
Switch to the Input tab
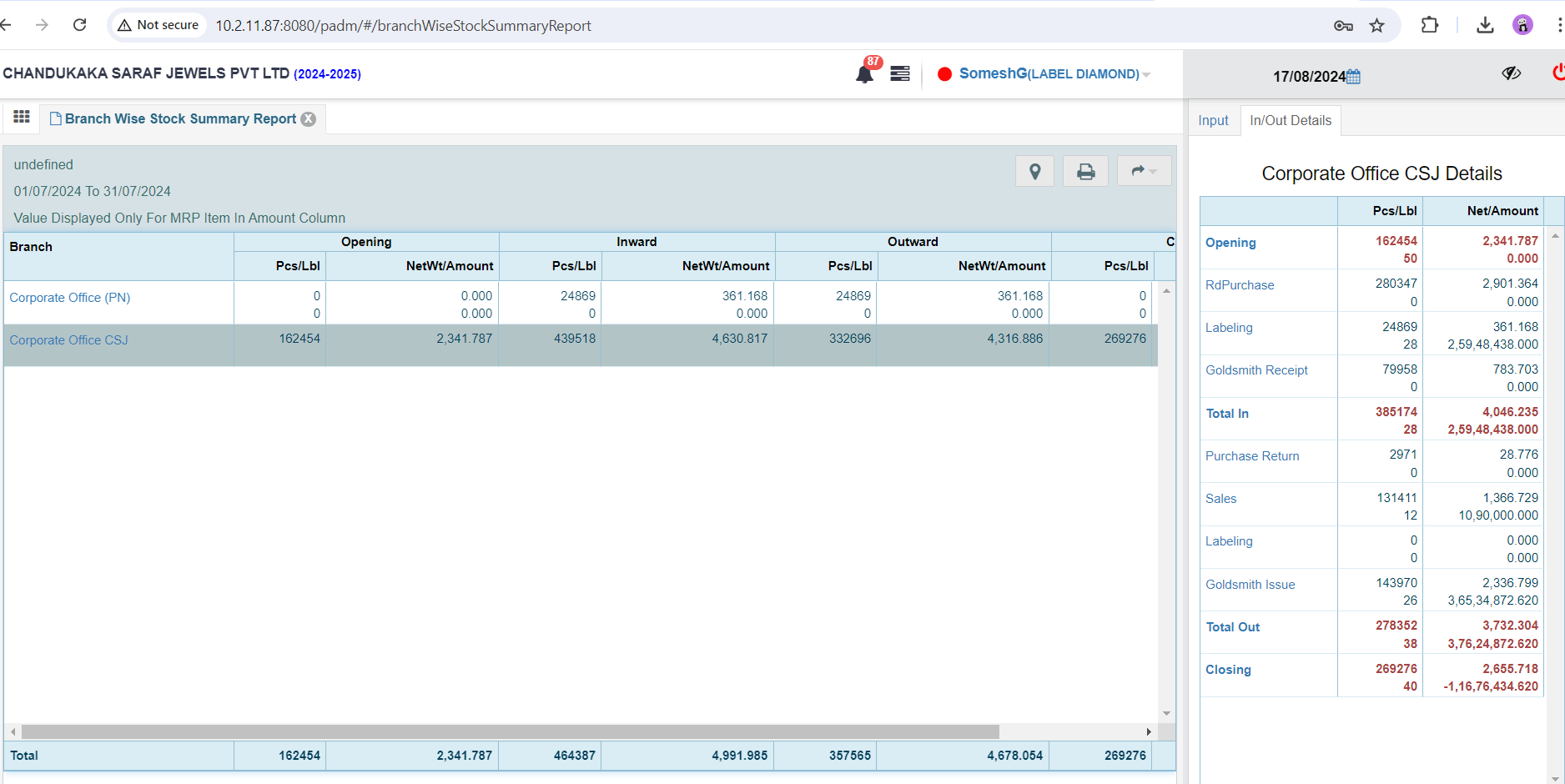coord(1213,120)
